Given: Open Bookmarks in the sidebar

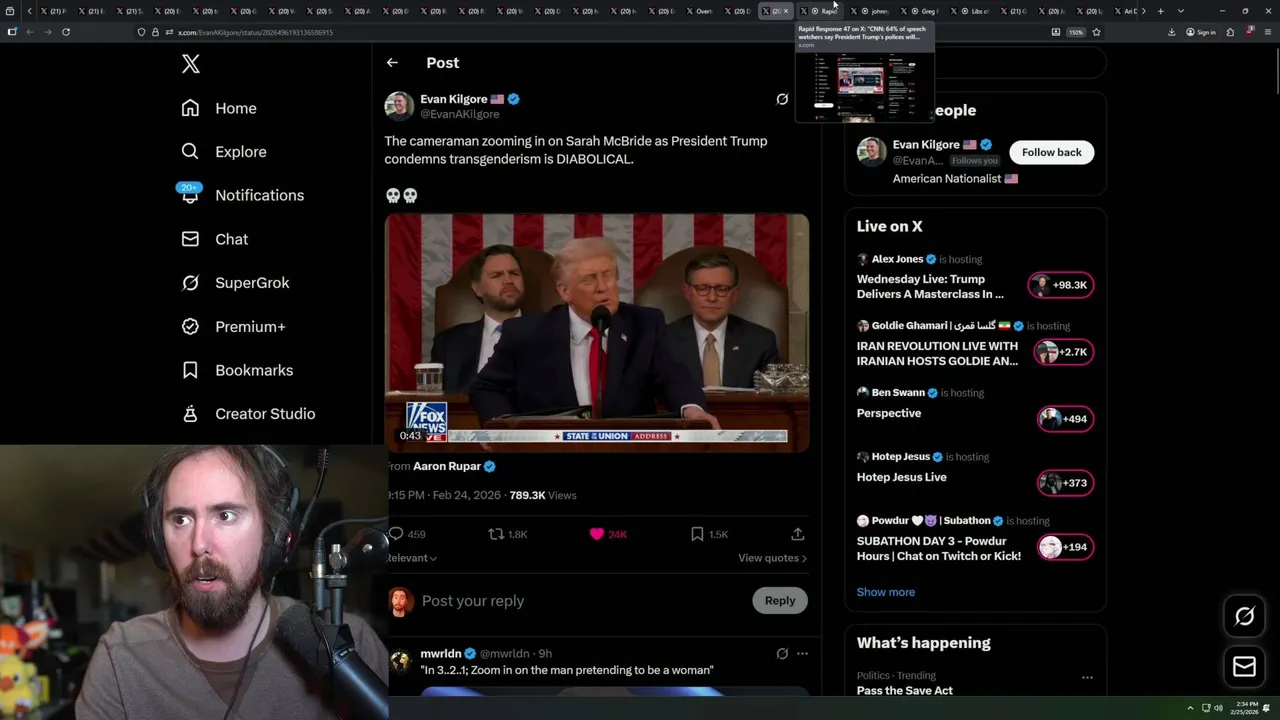Looking at the screenshot, I should point(237,370).
